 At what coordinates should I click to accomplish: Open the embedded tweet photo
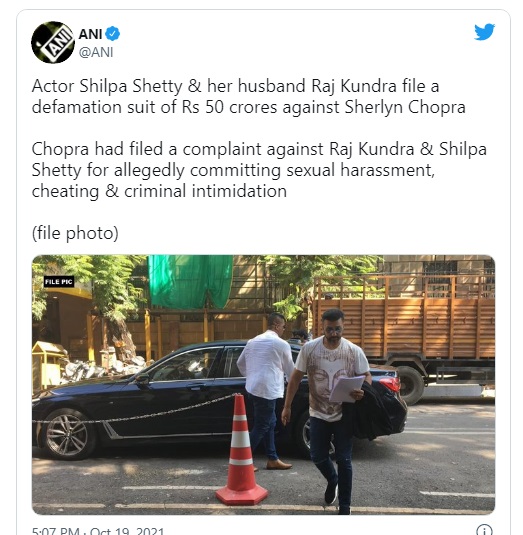(263, 385)
